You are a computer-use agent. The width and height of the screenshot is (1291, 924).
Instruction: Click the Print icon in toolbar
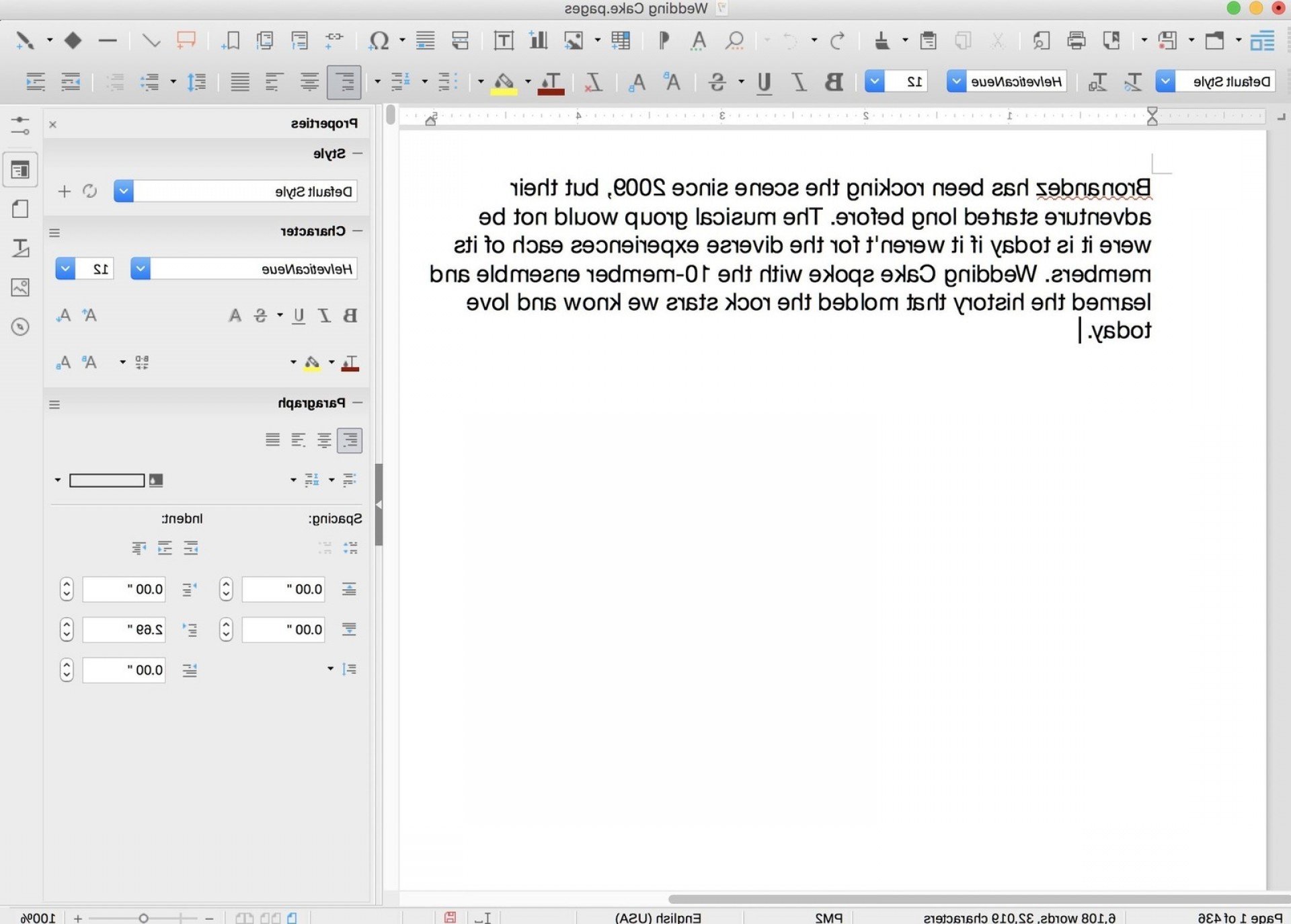[1076, 41]
